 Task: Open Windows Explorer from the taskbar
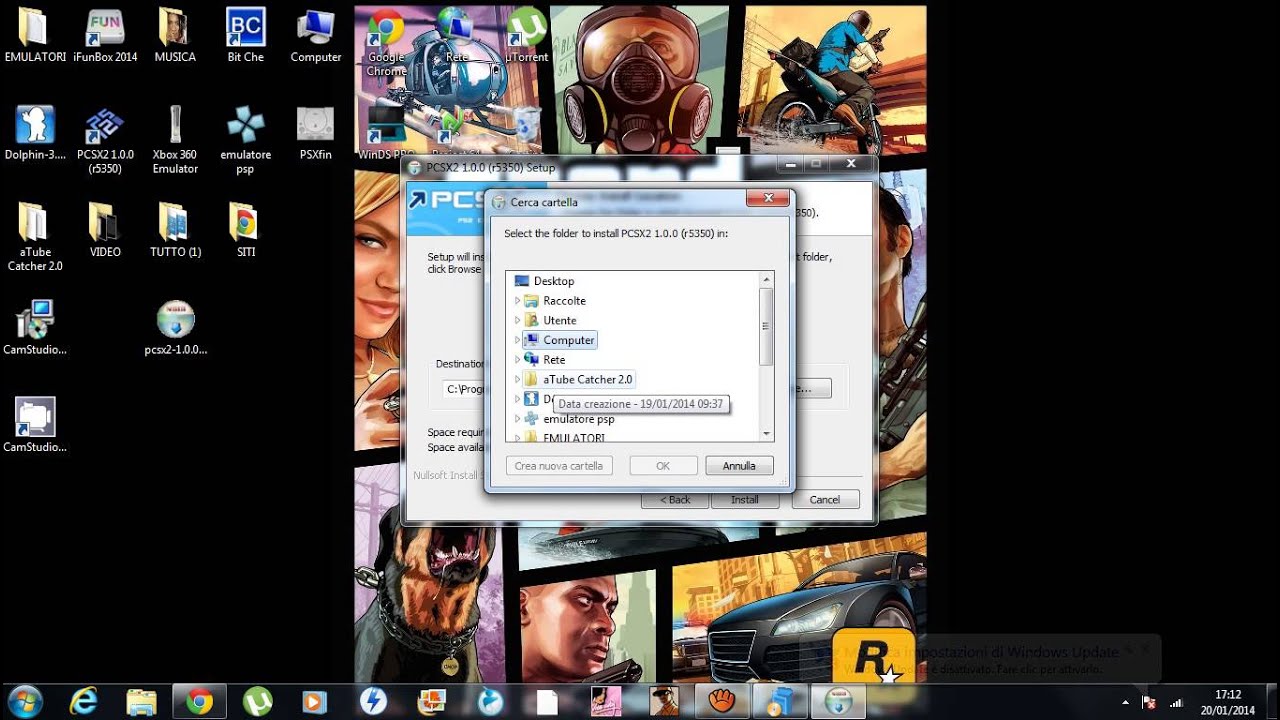point(141,702)
